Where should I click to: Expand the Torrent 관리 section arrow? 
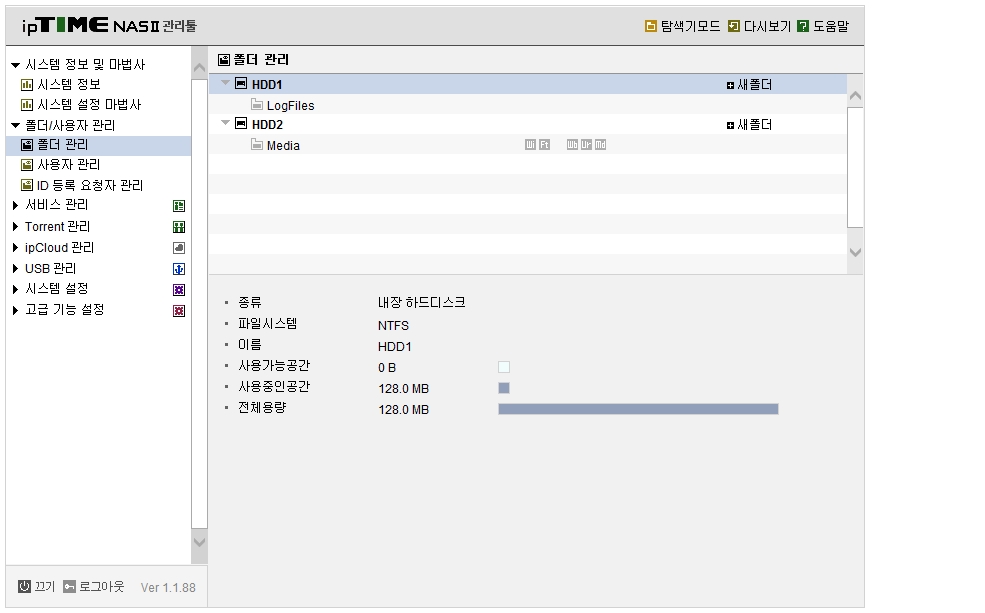coord(15,227)
